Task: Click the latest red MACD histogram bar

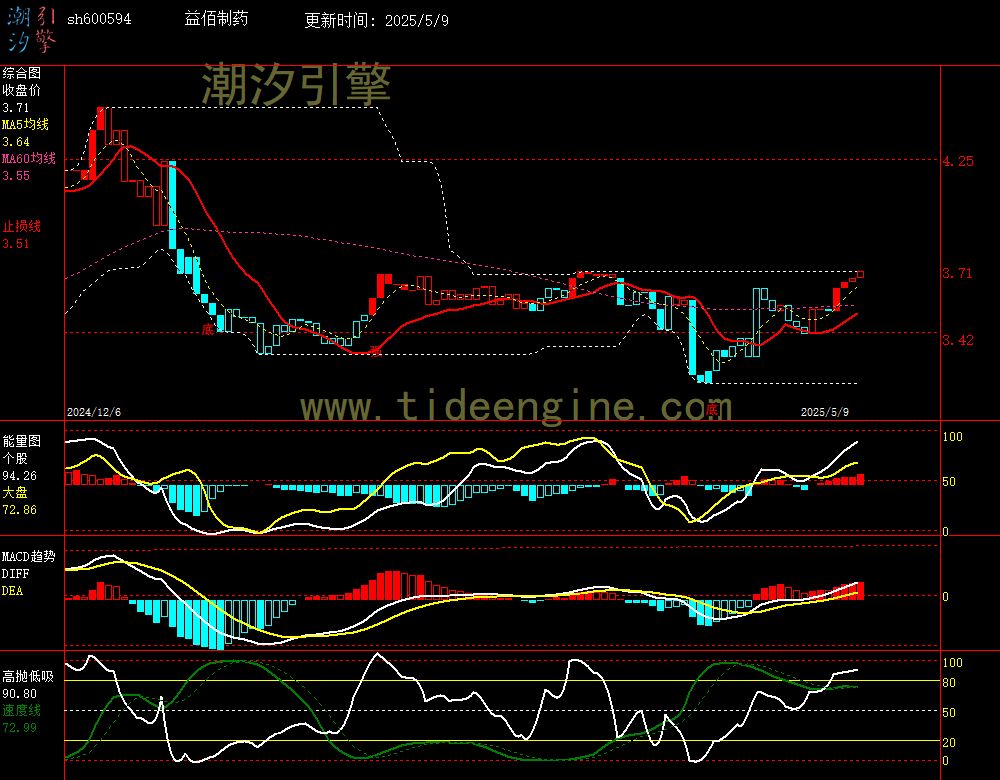Action: (x=860, y=591)
